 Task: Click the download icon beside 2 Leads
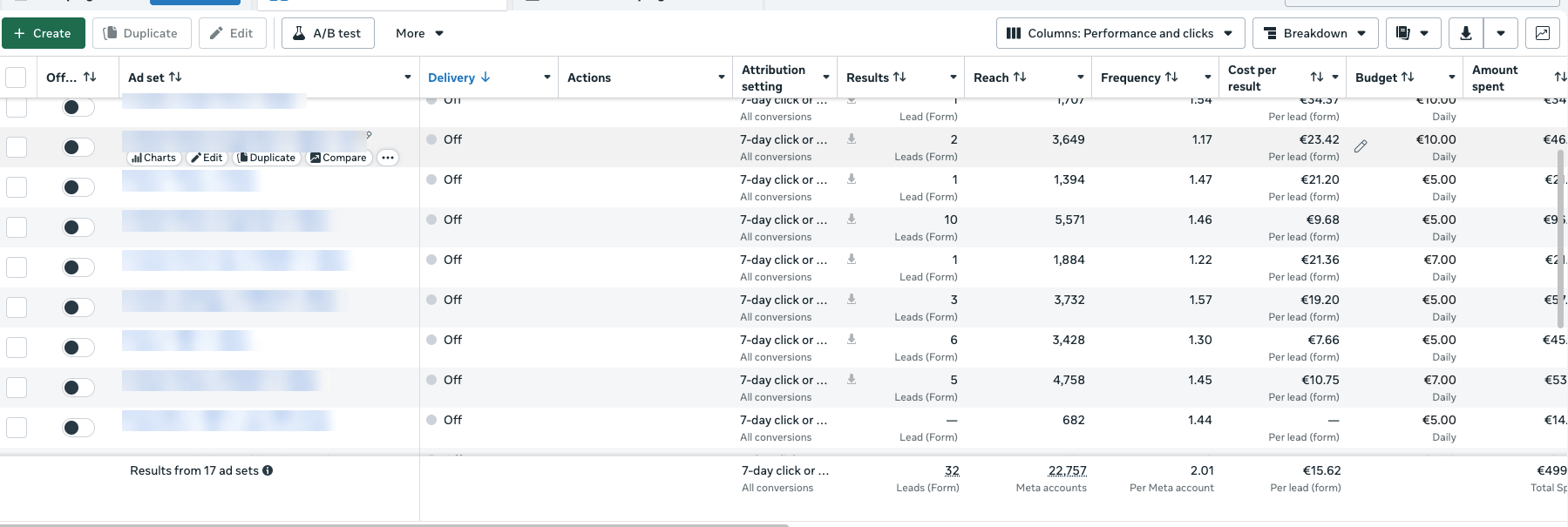click(x=852, y=139)
